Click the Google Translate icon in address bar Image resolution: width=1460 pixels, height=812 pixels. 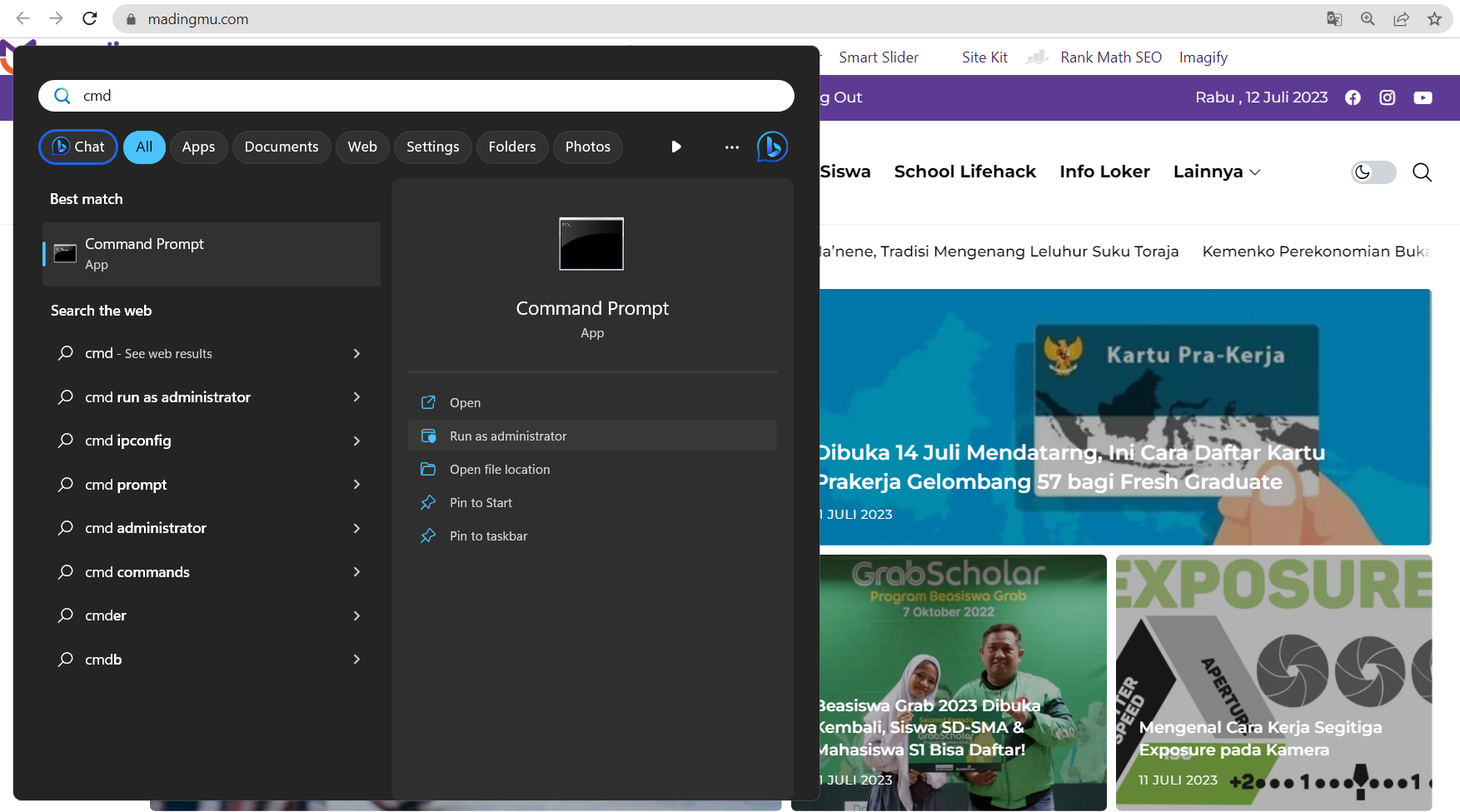pyautogui.click(x=1334, y=19)
